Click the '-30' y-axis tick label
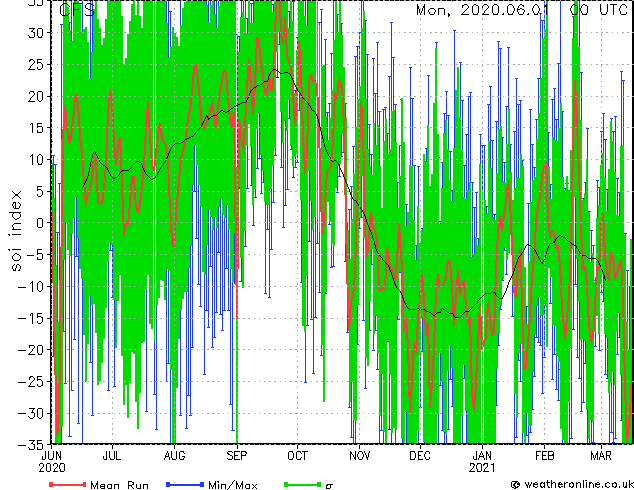This screenshot has width=634, height=490. [31, 413]
